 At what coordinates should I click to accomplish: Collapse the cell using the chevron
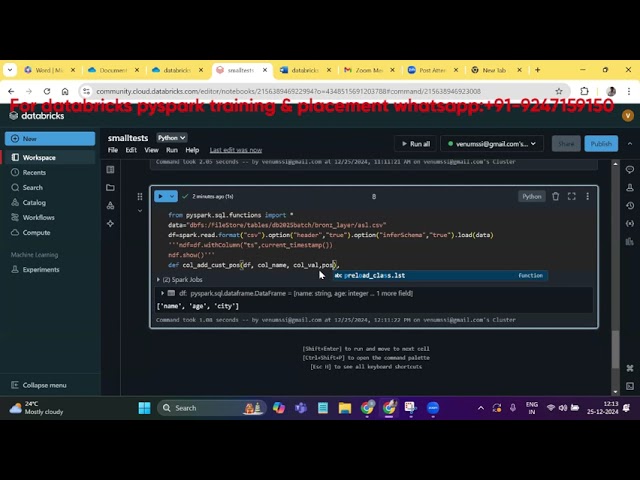[140, 211]
